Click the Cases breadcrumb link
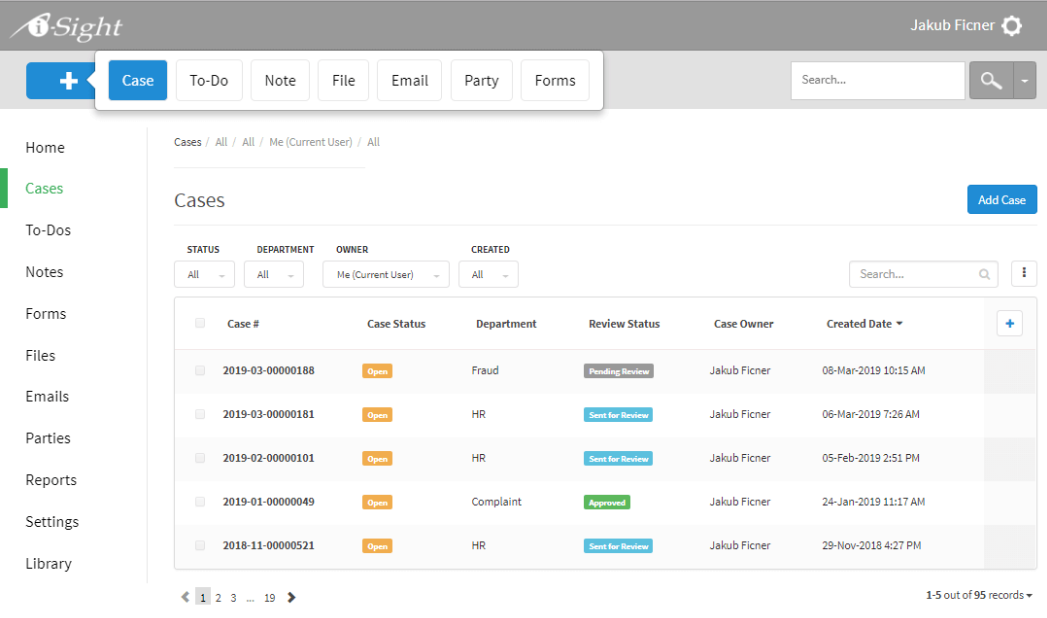This screenshot has height=618, width=1047. [x=188, y=142]
